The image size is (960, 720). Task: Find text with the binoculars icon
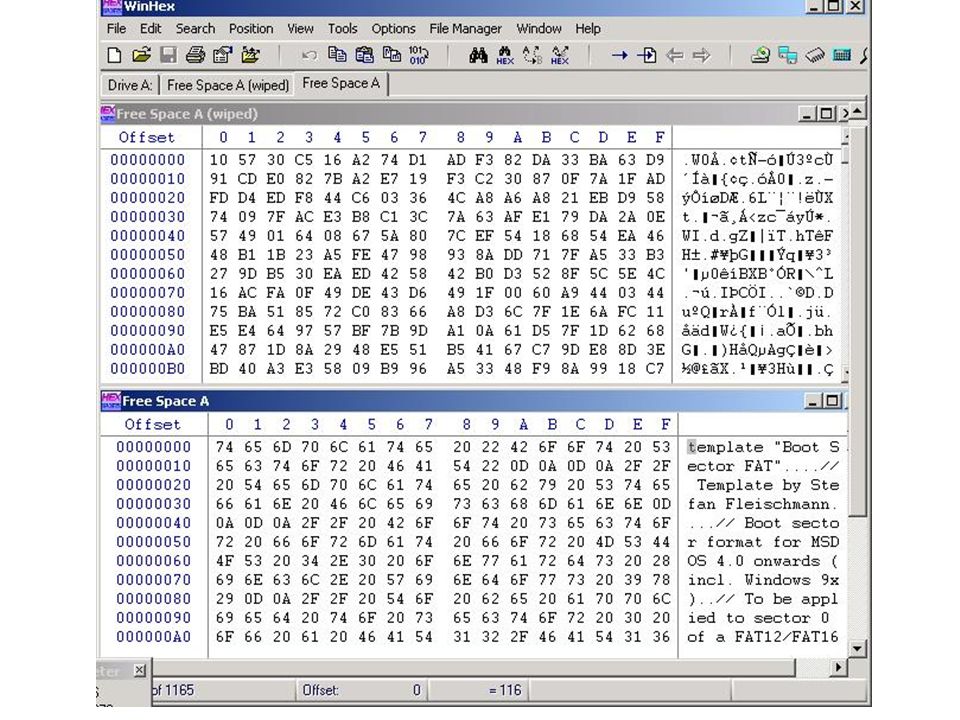[x=478, y=55]
